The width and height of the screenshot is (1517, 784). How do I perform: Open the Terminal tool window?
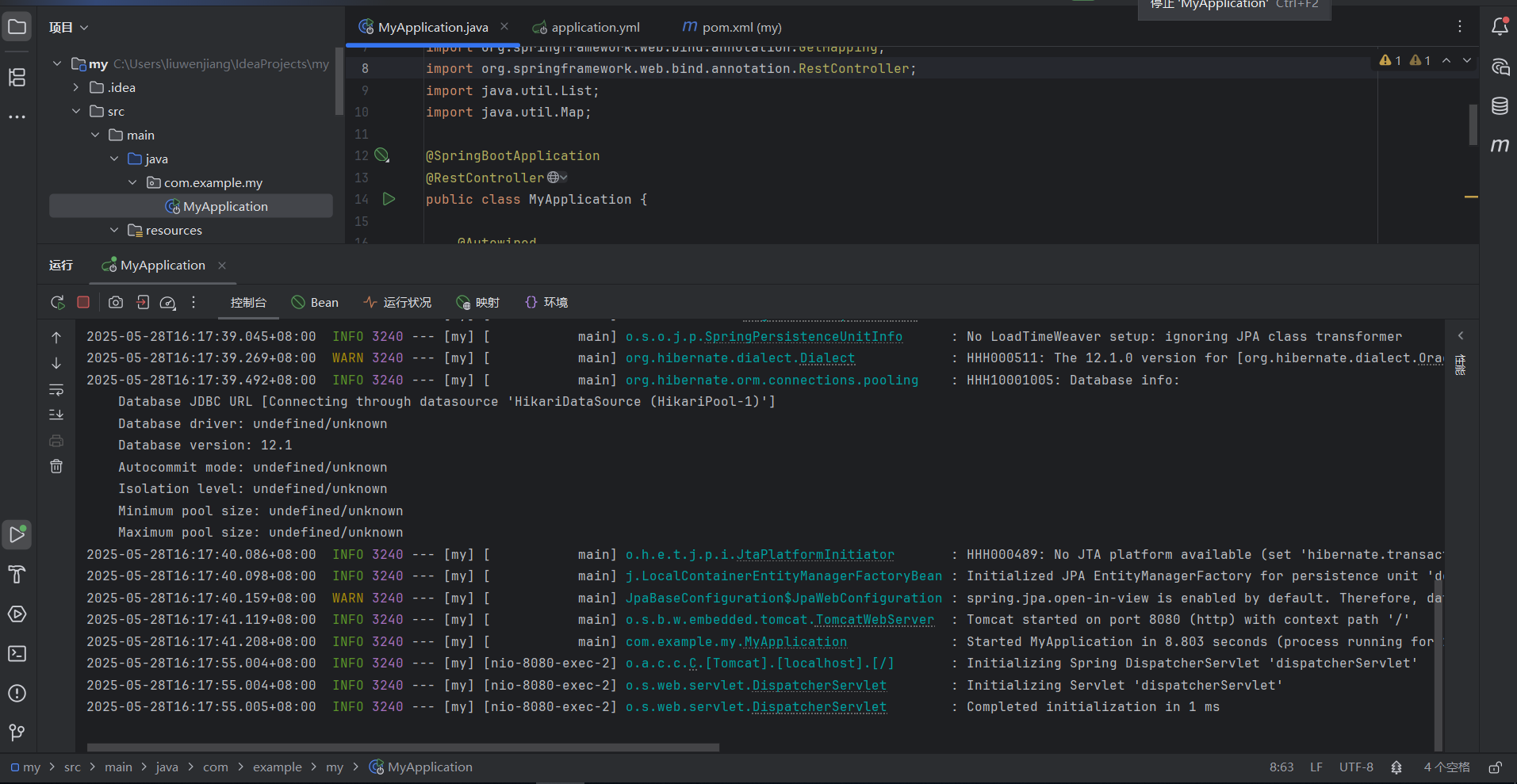click(17, 654)
